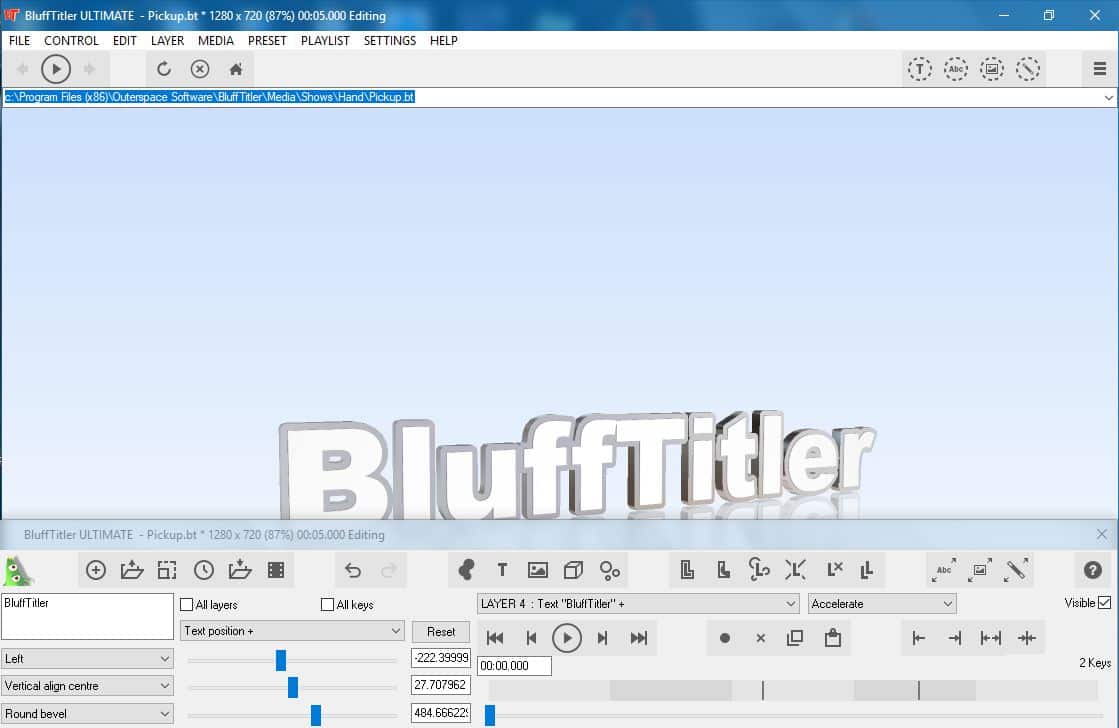Open the hamburger menu at top right
This screenshot has width=1119, height=728.
(1100, 69)
